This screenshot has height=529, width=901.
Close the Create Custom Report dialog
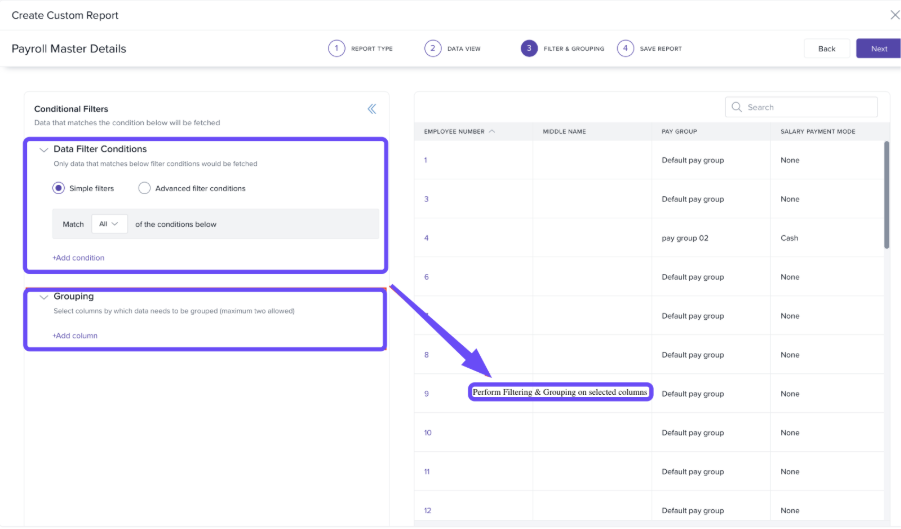(x=894, y=15)
